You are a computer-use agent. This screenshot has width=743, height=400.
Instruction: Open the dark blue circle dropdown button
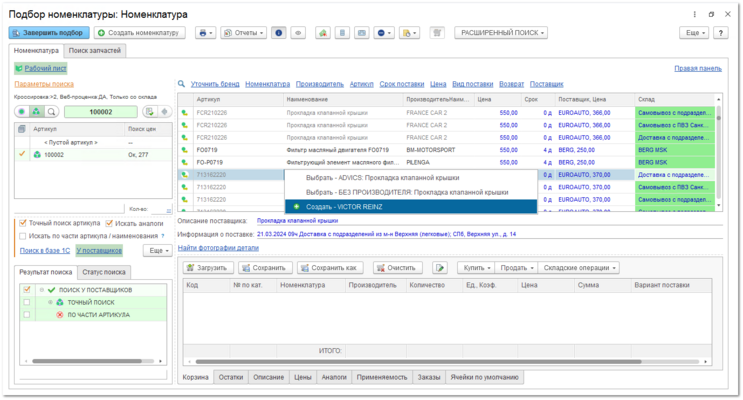[x=384, y=33]
